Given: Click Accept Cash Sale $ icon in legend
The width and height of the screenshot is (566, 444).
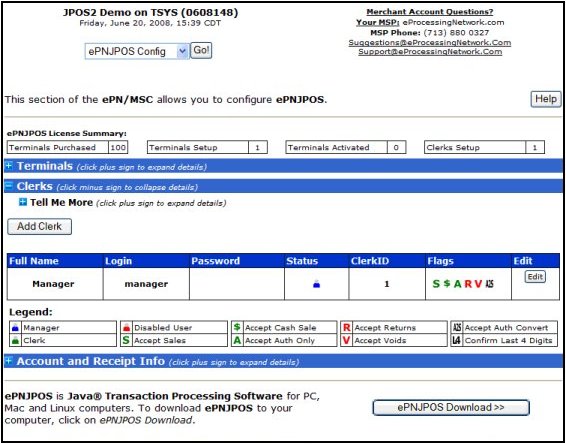Looking at the screenshot, I should coord(237,327).
